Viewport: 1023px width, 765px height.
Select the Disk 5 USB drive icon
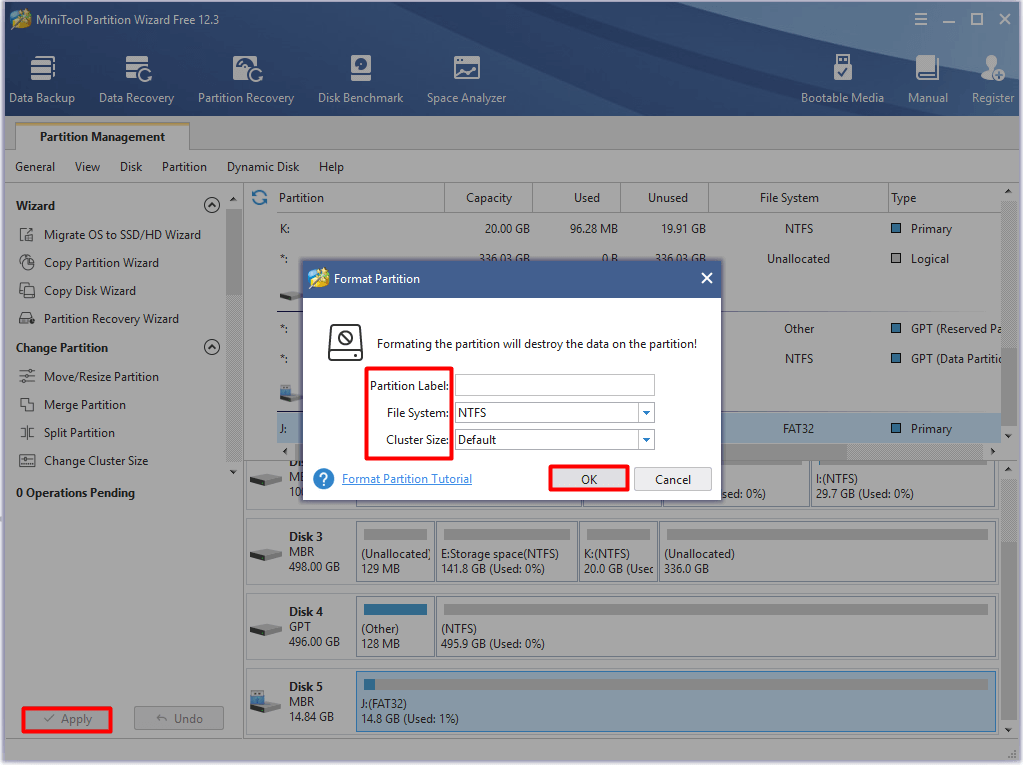[x=266, y=701]
